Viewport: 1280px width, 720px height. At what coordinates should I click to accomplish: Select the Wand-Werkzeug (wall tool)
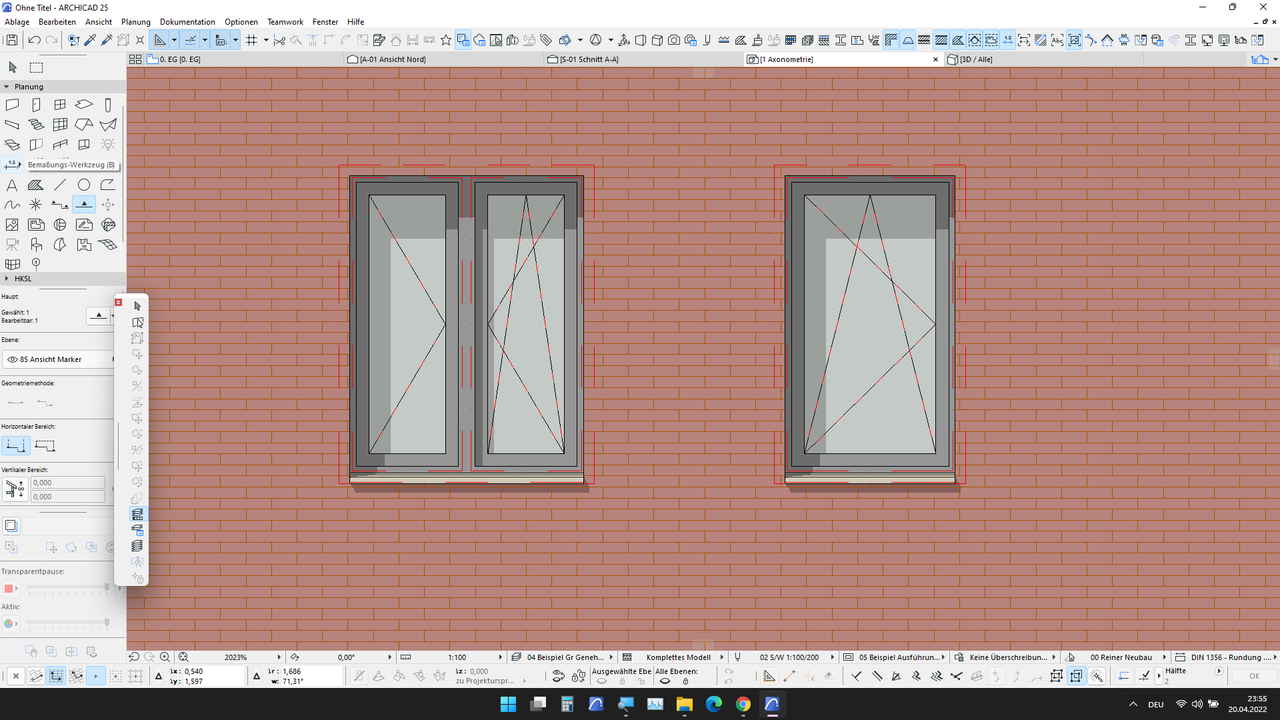click(11, 104)
